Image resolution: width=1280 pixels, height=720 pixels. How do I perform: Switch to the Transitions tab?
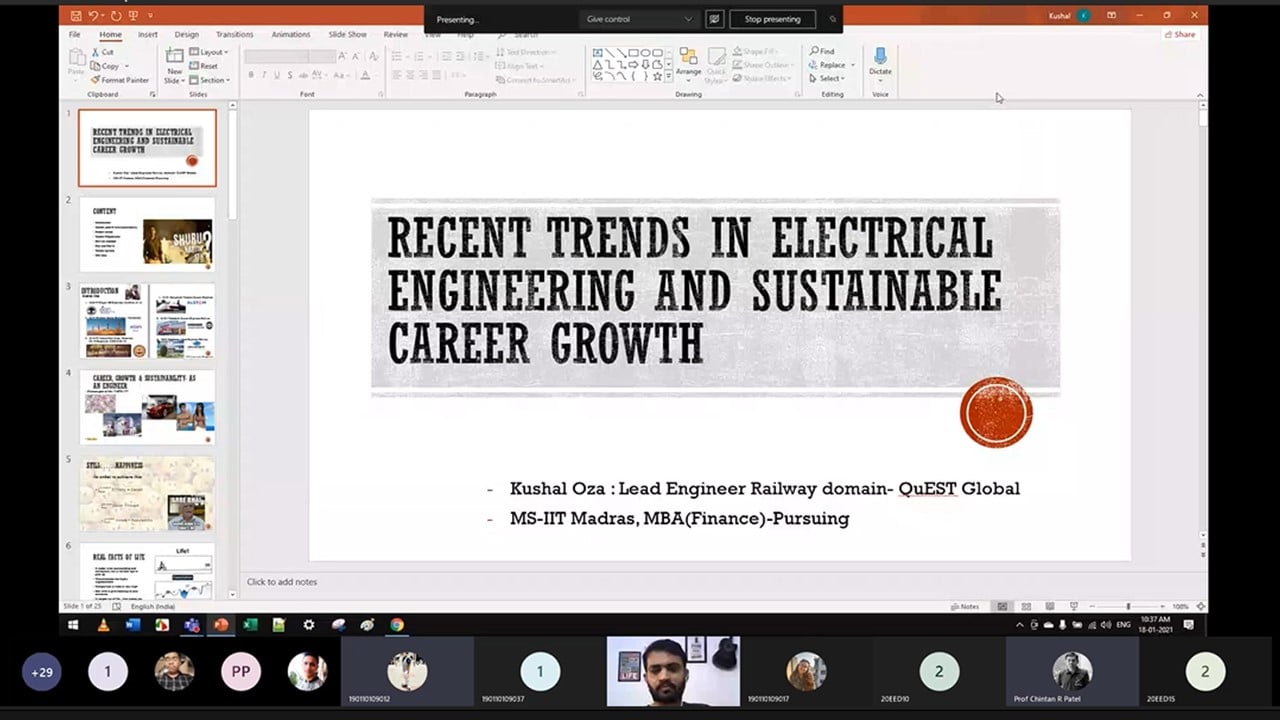click(x=234, y=34)
